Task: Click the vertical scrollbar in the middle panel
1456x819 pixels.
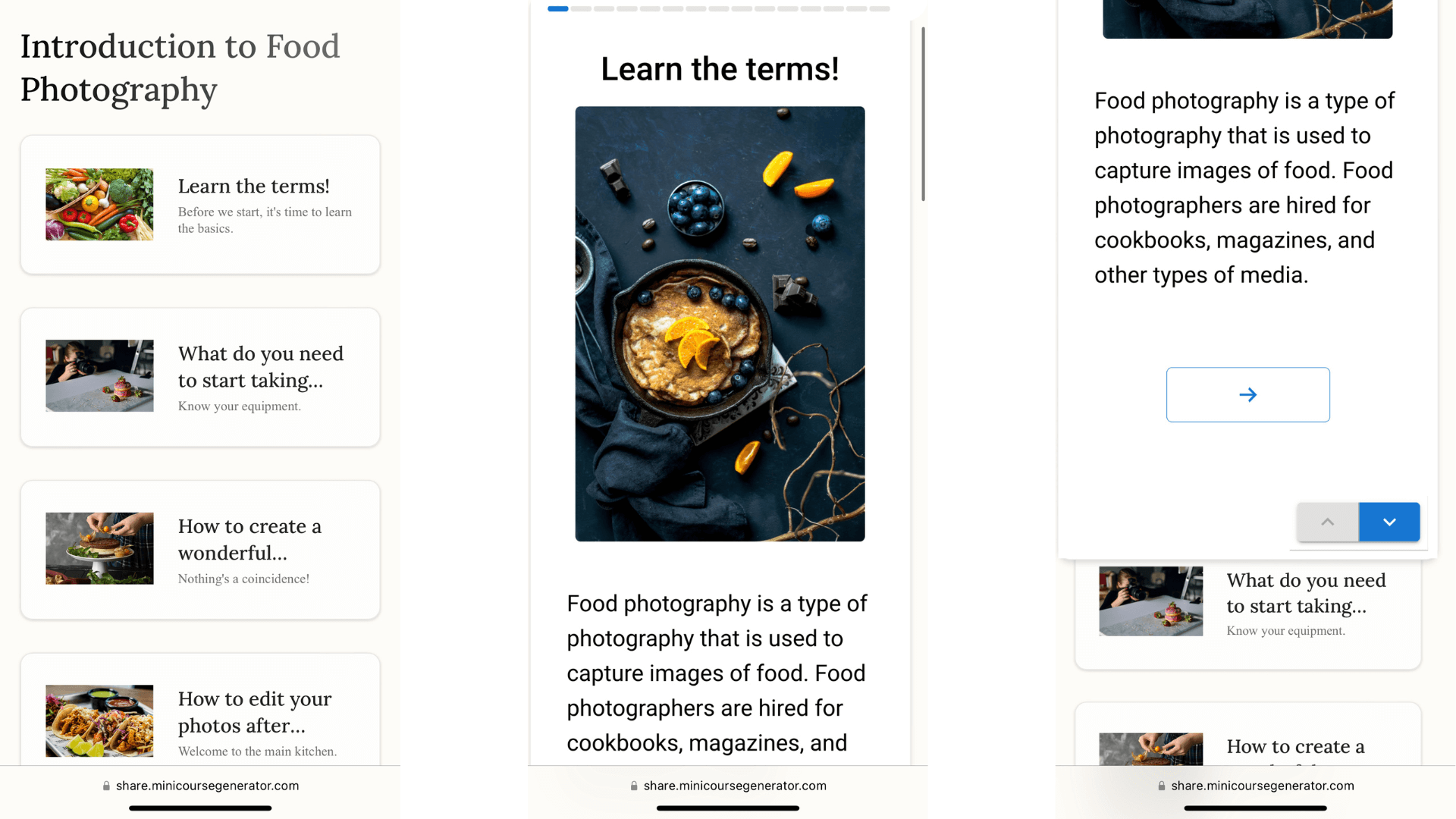Action: coord(923,114)
